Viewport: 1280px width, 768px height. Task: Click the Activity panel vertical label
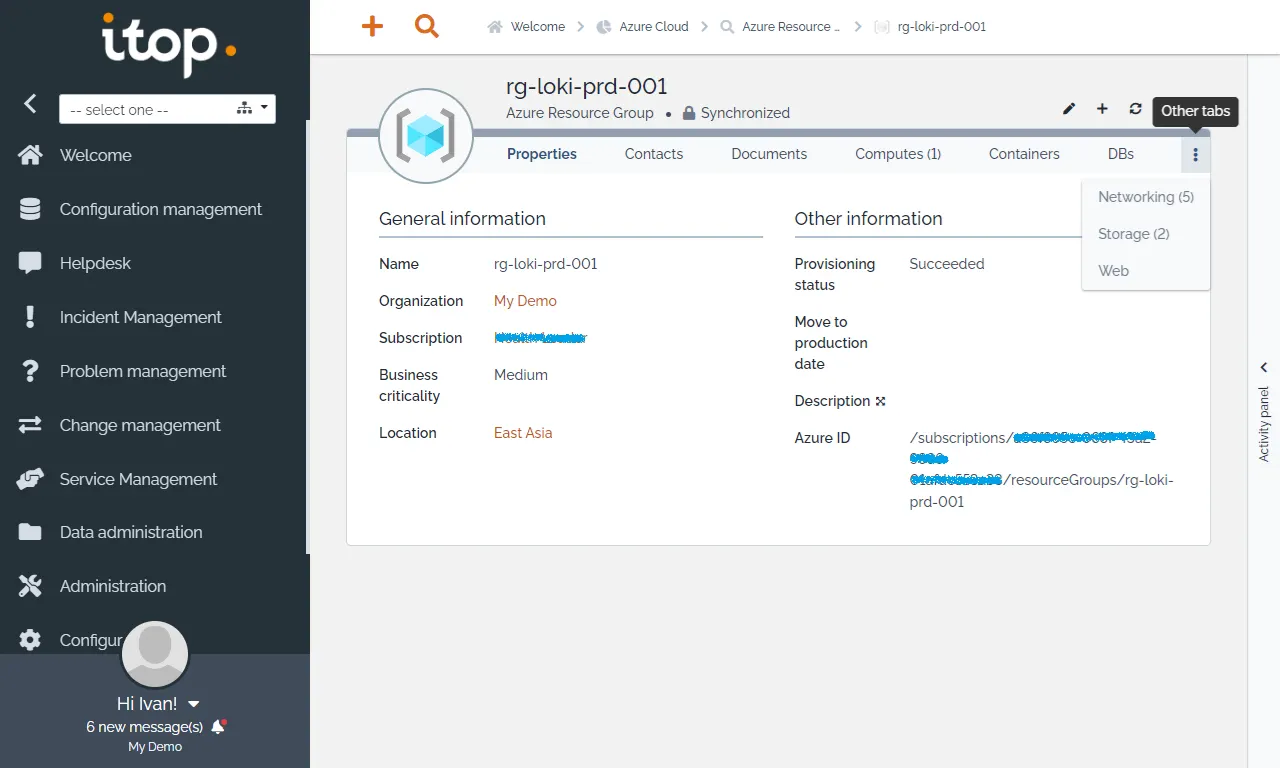[1264, 424]
